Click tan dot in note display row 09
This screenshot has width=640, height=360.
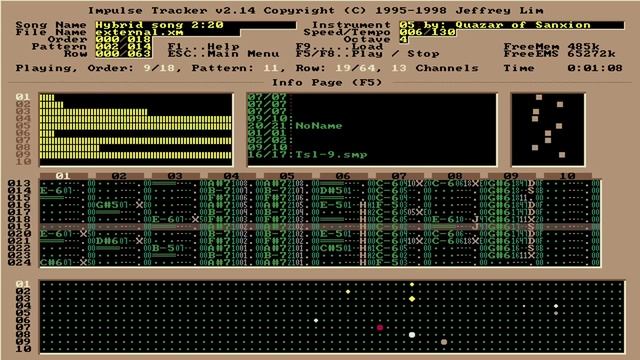(x=444, y=342)
